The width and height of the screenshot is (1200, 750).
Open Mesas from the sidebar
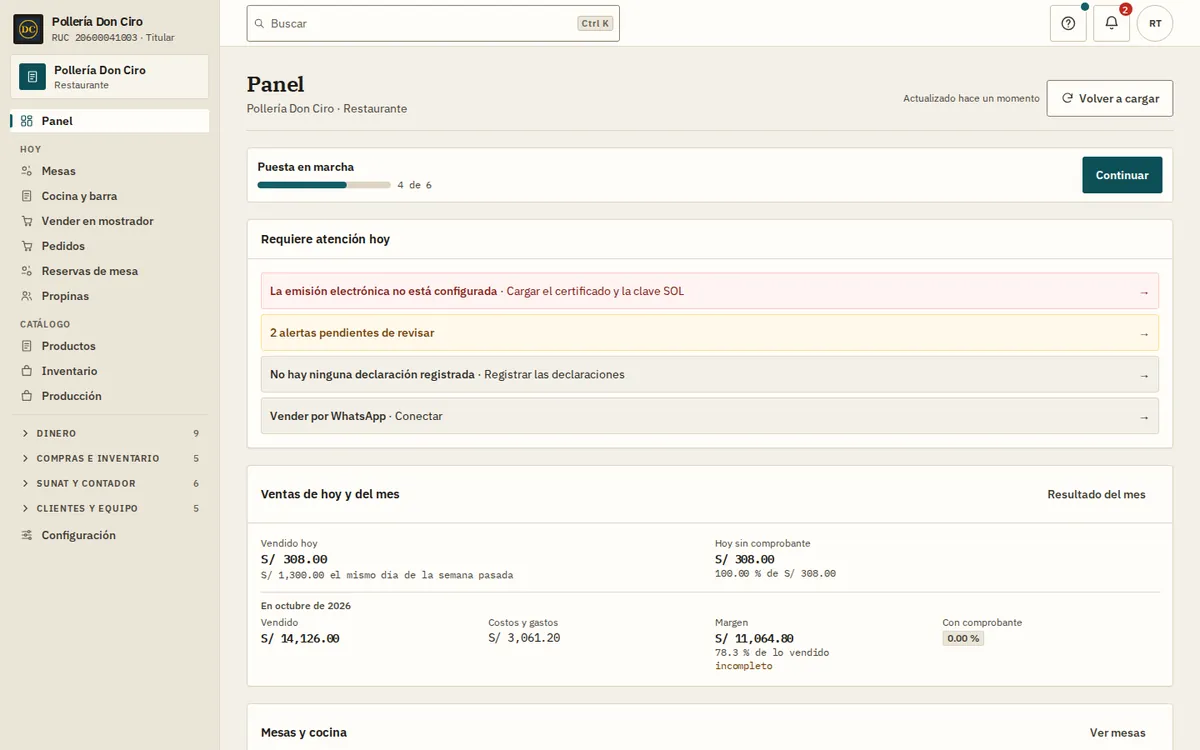(x=110, y=171)
